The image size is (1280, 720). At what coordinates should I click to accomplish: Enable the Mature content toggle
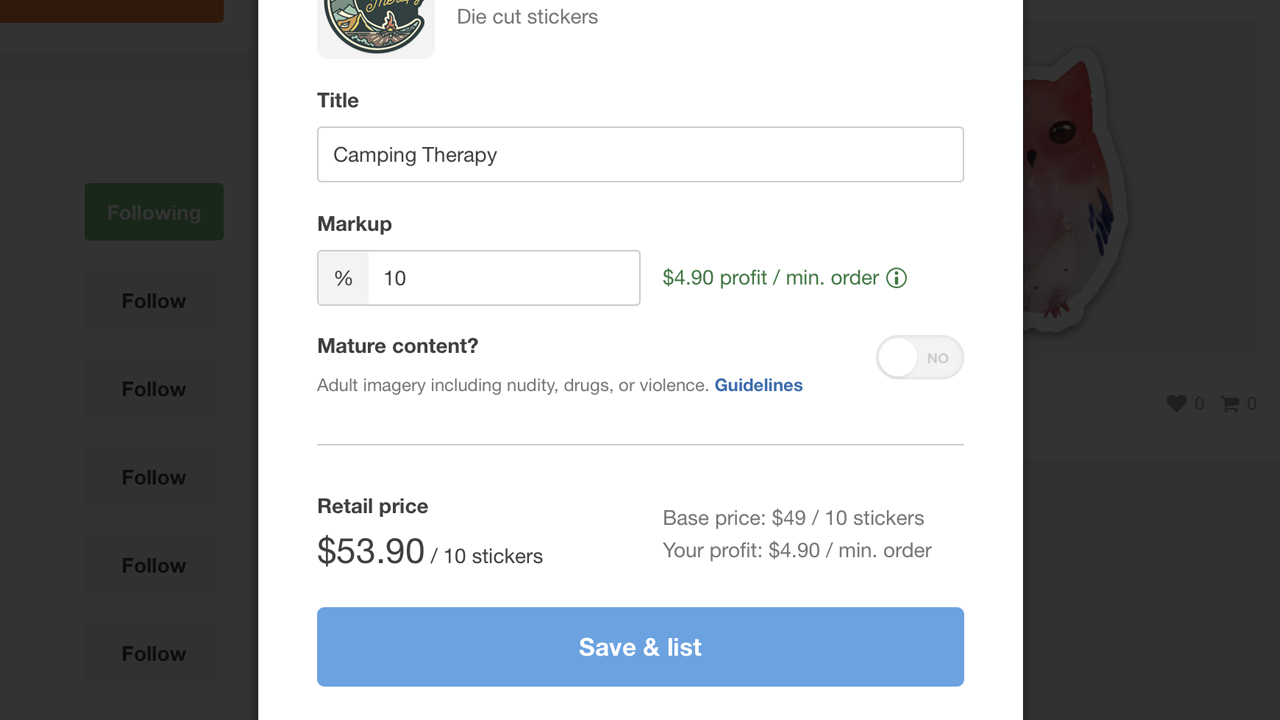[919, 357]
